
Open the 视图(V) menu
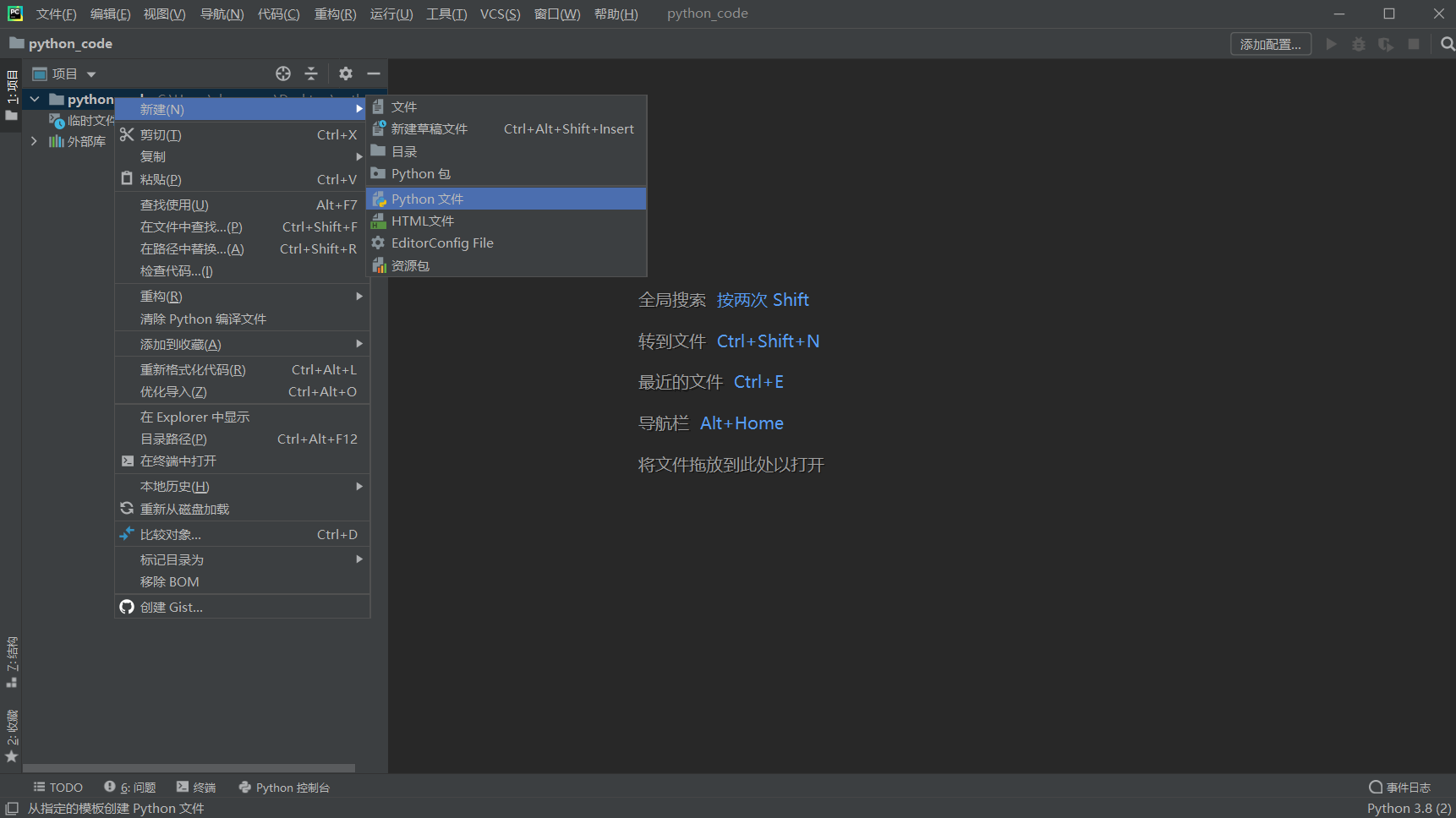[x=164, y=14]
